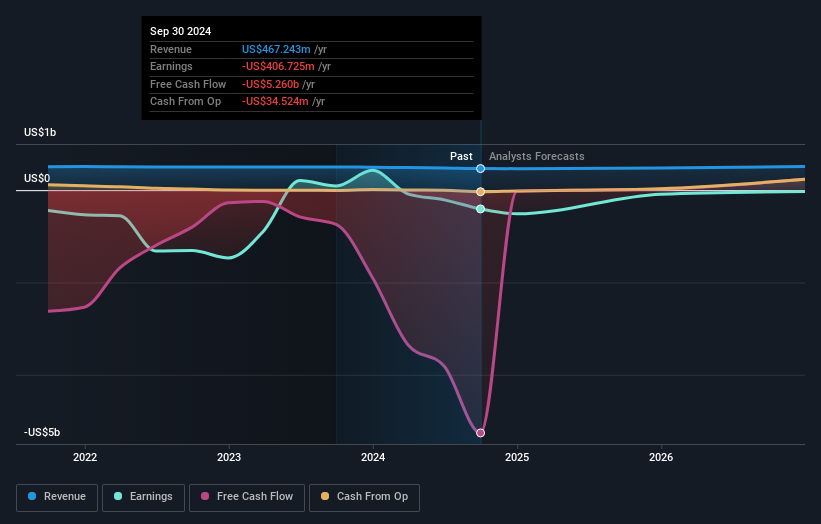
Task: Click the Earnings row label in tooltip
Action: tap(171, 66)
